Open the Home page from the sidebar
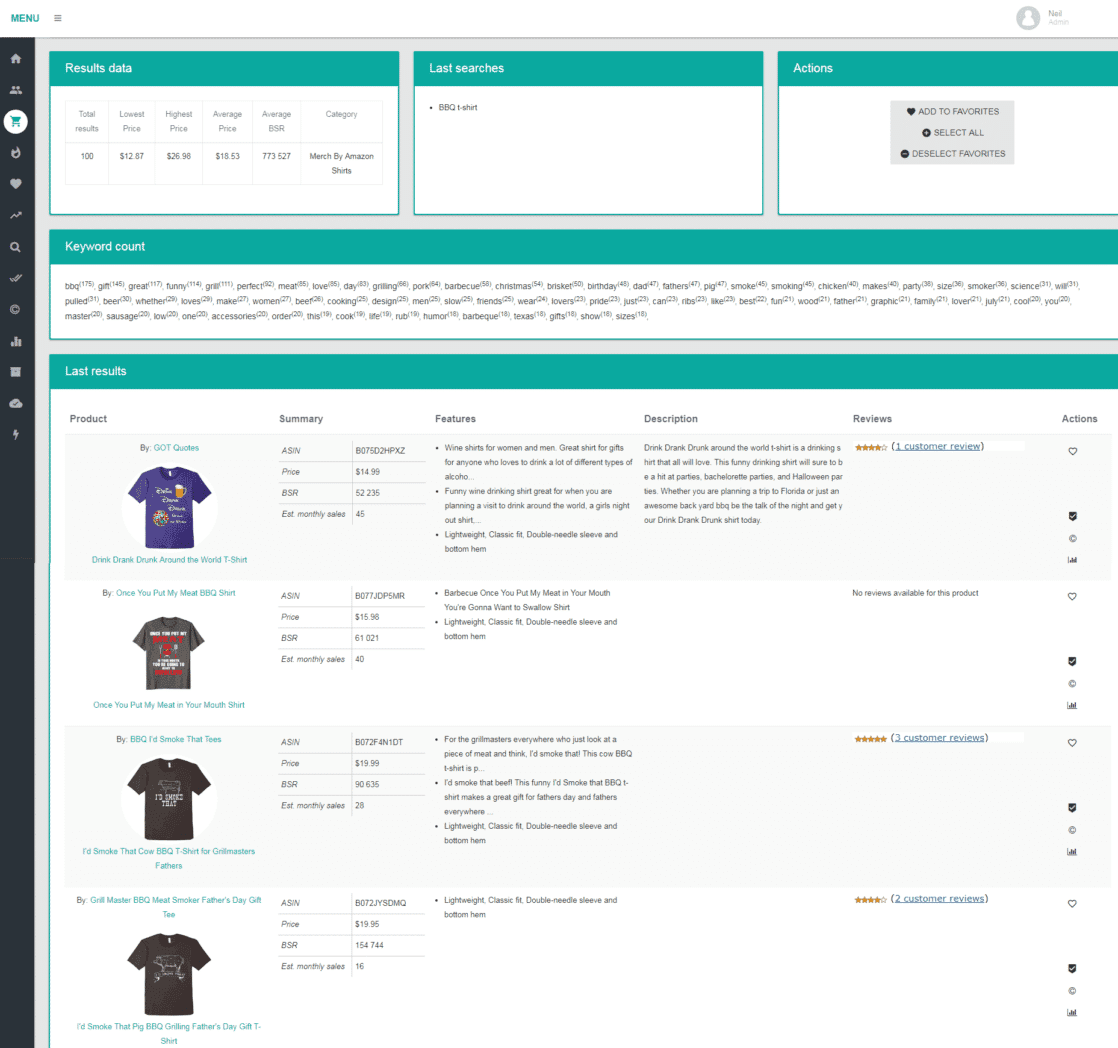The image size is (1118, 1048). [x=16, y=59]
